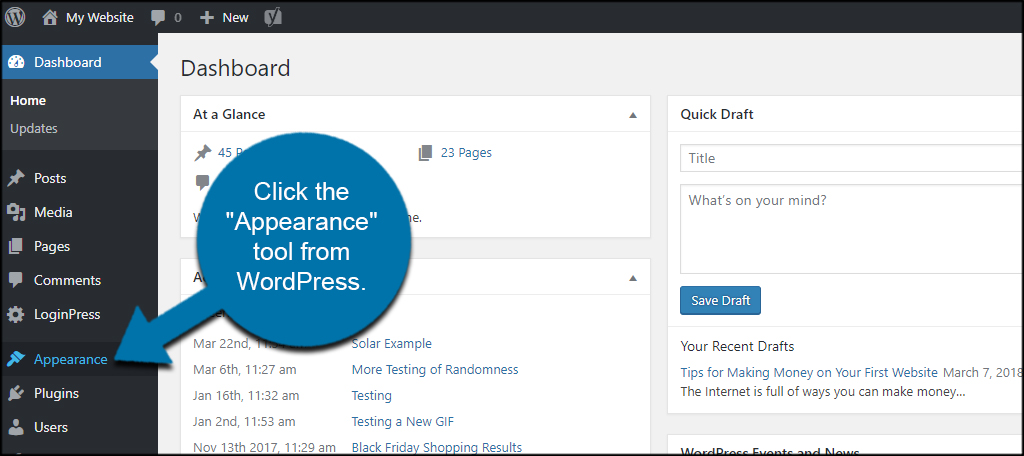Focus the Quick Draft Title field
1024x456 pixels.
852,158
